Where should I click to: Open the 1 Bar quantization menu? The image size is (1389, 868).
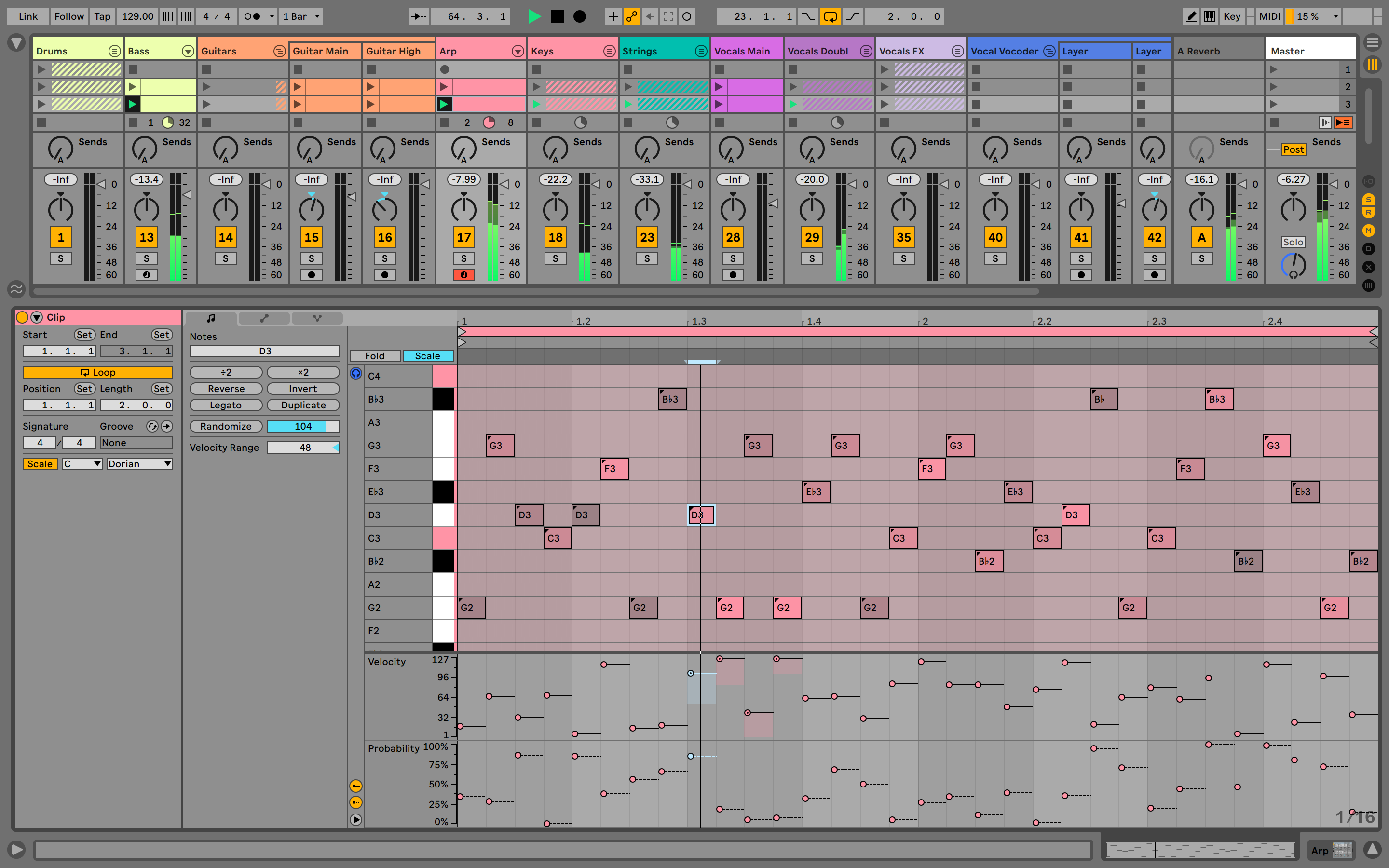pos(301,16)
